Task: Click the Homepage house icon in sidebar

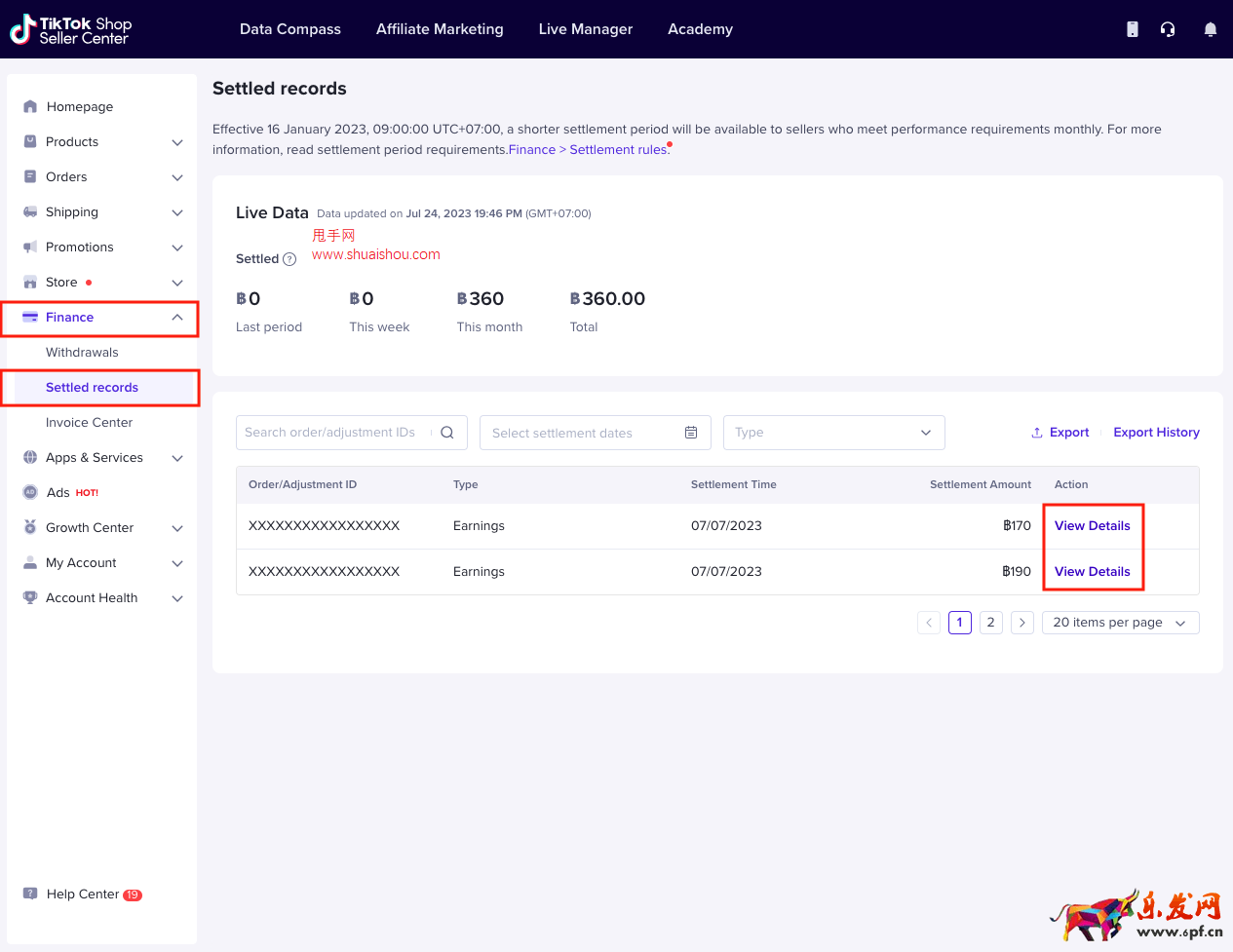Action: point(30,107)
